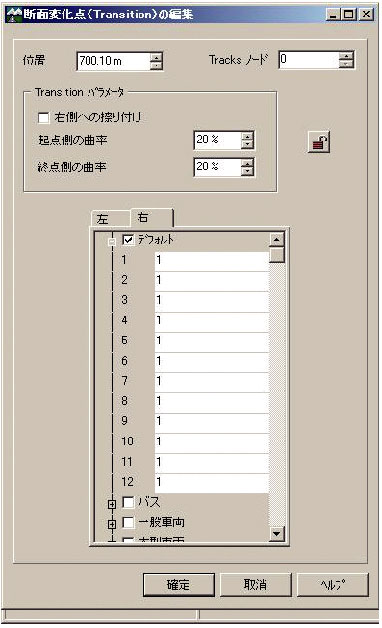Decrease 位置 value with down spinner arrow

click(x=156, y=66)
